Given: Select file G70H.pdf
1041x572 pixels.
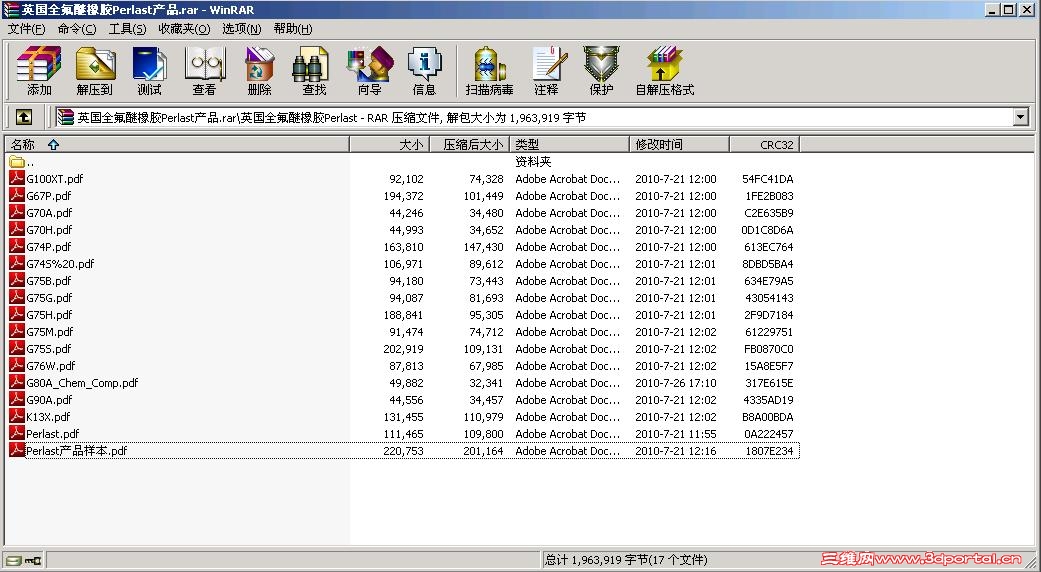Looking at the screenshot, I should point(49,230).
